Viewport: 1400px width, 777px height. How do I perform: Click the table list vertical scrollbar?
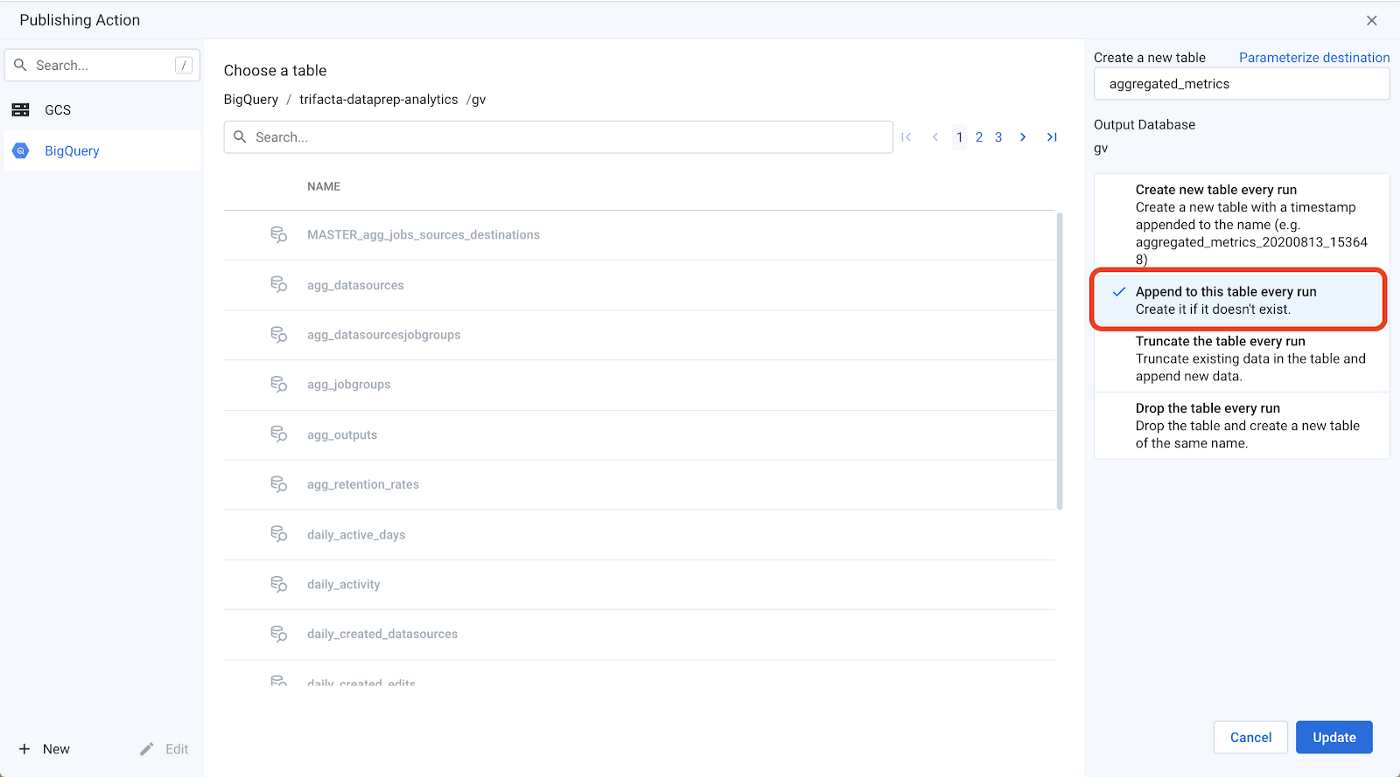point(1060,360)
